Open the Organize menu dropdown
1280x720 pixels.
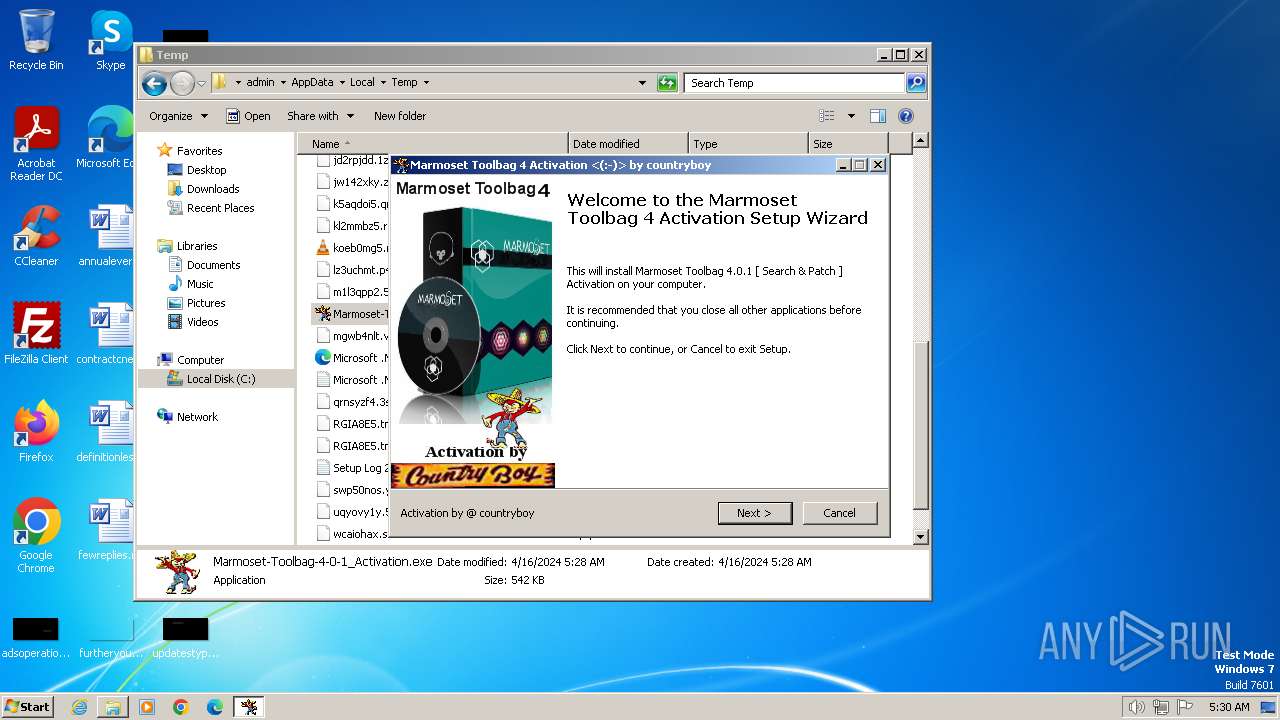178,116
